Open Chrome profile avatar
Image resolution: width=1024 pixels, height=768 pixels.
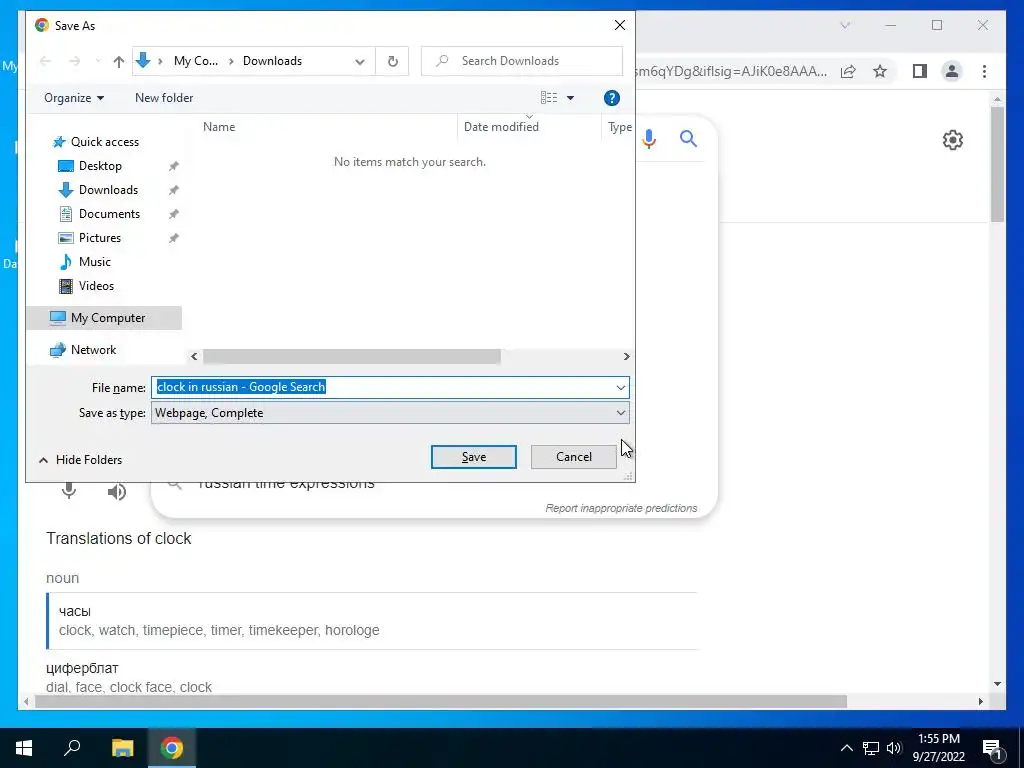[952, 71]
